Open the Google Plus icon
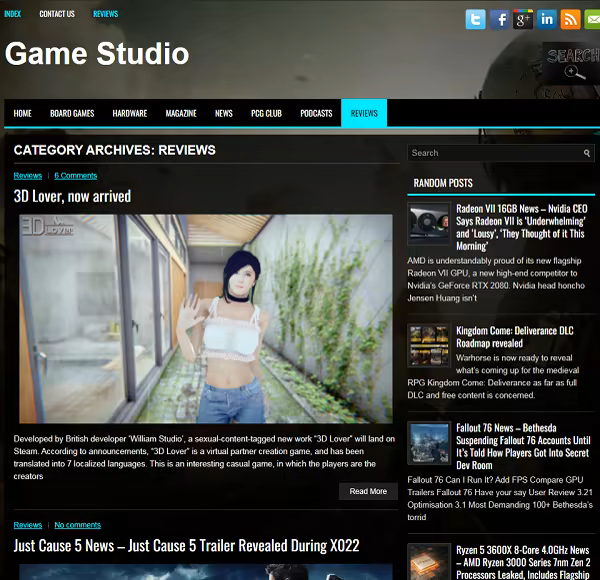 coord(523,19)
